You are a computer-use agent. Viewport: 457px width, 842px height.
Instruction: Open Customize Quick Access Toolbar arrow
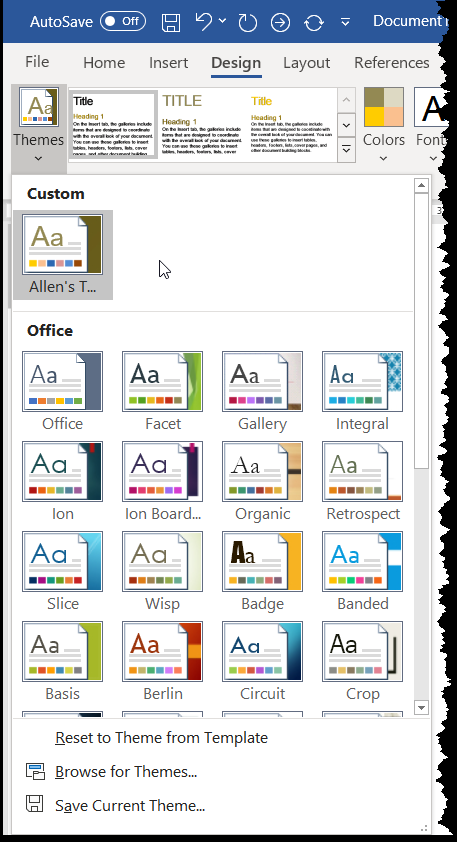pyautogui.click(x=345, y=22)
